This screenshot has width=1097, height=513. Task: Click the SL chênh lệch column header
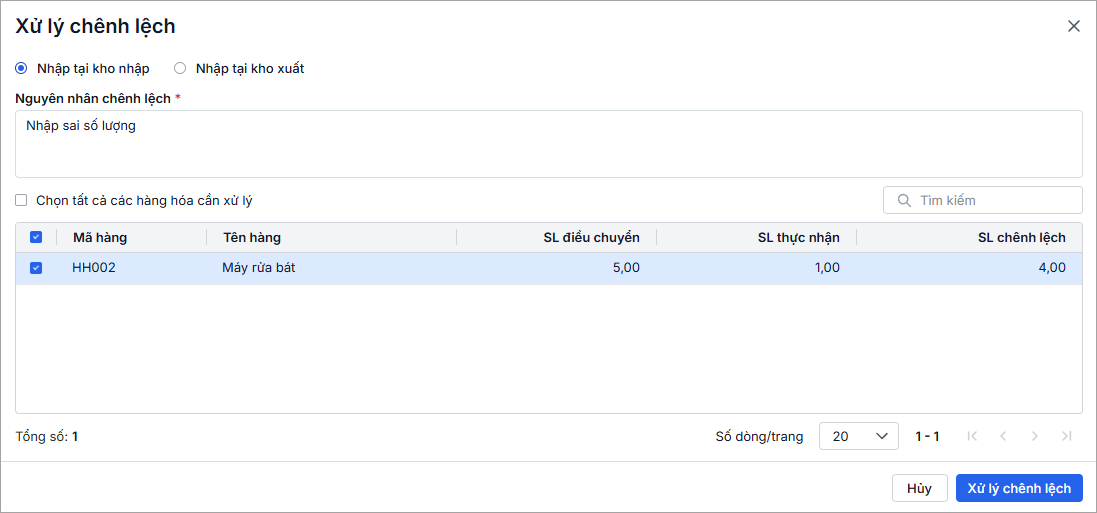(x=1021, y=238)
